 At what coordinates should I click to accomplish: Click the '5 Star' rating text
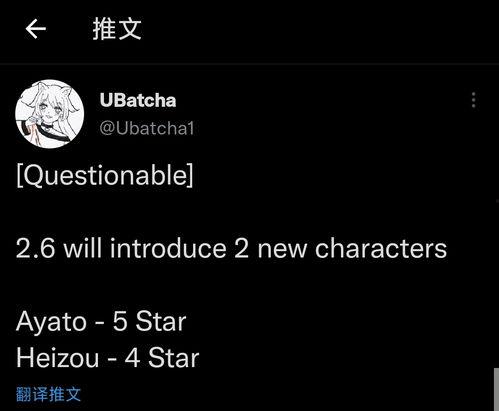point(149,322)
